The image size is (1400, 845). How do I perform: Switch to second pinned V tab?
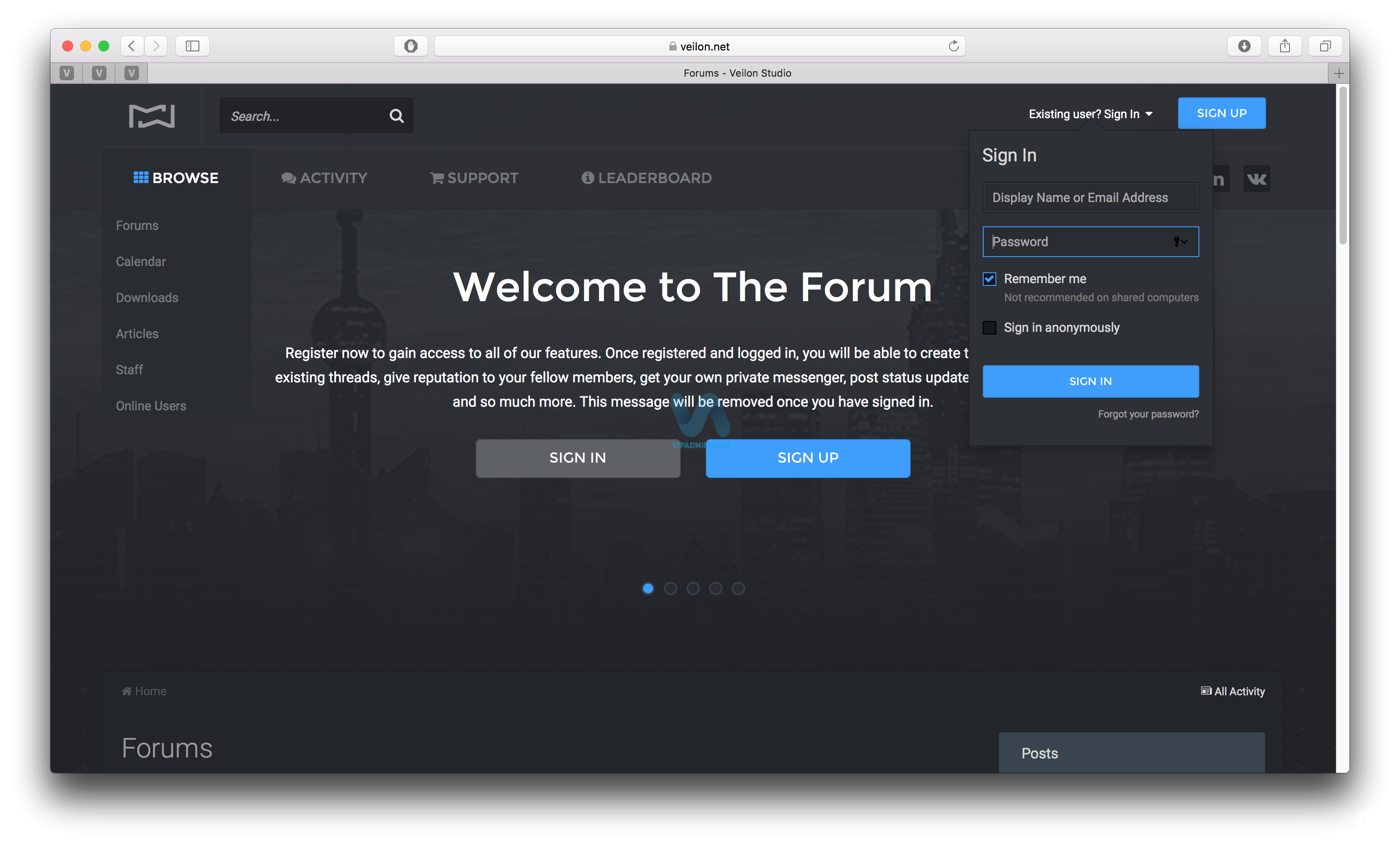(x=99, y=73)
